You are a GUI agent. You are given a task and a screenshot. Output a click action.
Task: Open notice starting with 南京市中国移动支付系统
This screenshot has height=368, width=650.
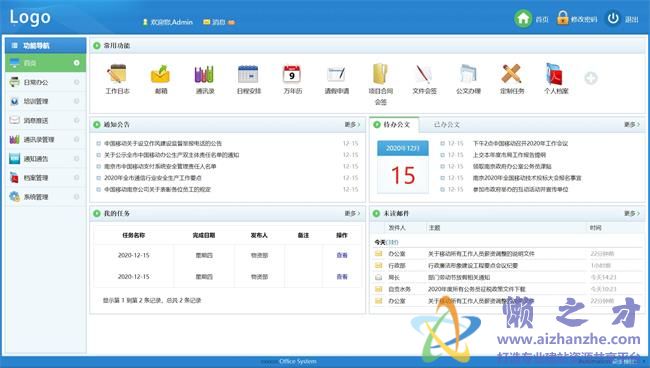(160, 166)
